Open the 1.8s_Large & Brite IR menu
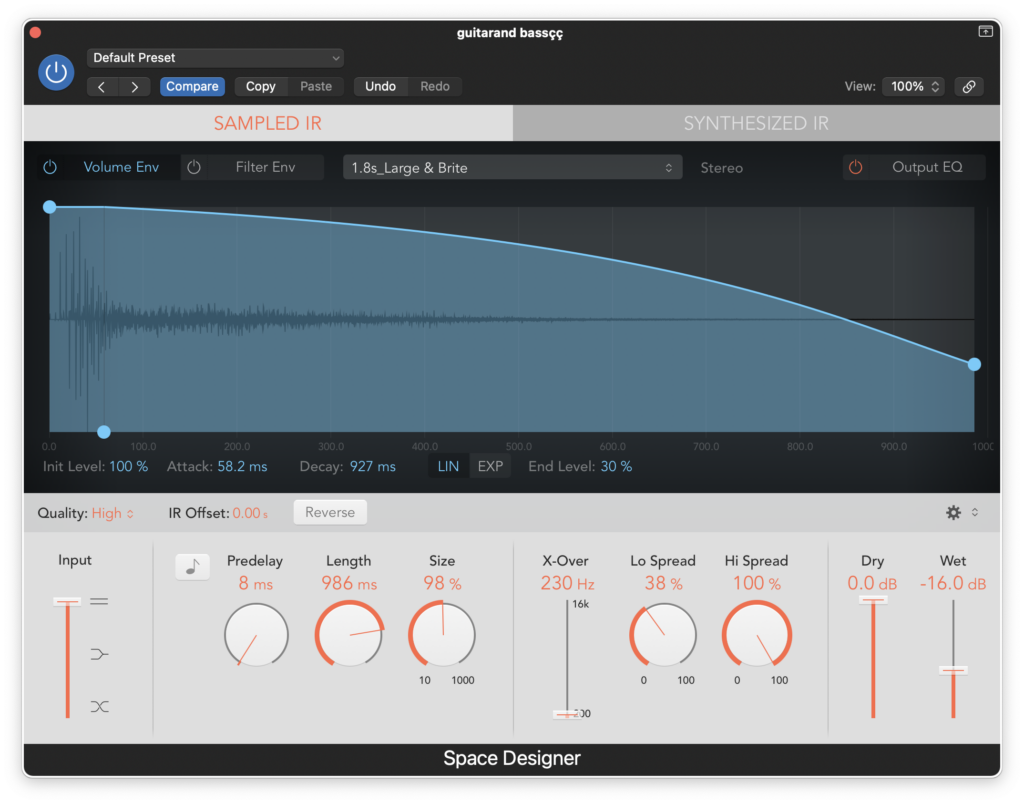1024x804 pixels. pos(513,168)
